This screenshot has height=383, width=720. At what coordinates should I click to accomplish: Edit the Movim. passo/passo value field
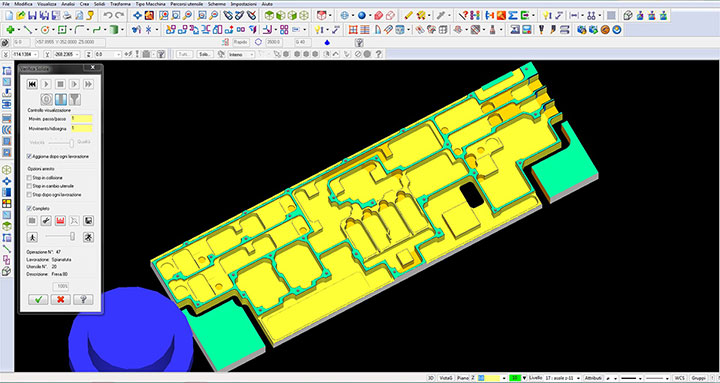coord(81,119)
